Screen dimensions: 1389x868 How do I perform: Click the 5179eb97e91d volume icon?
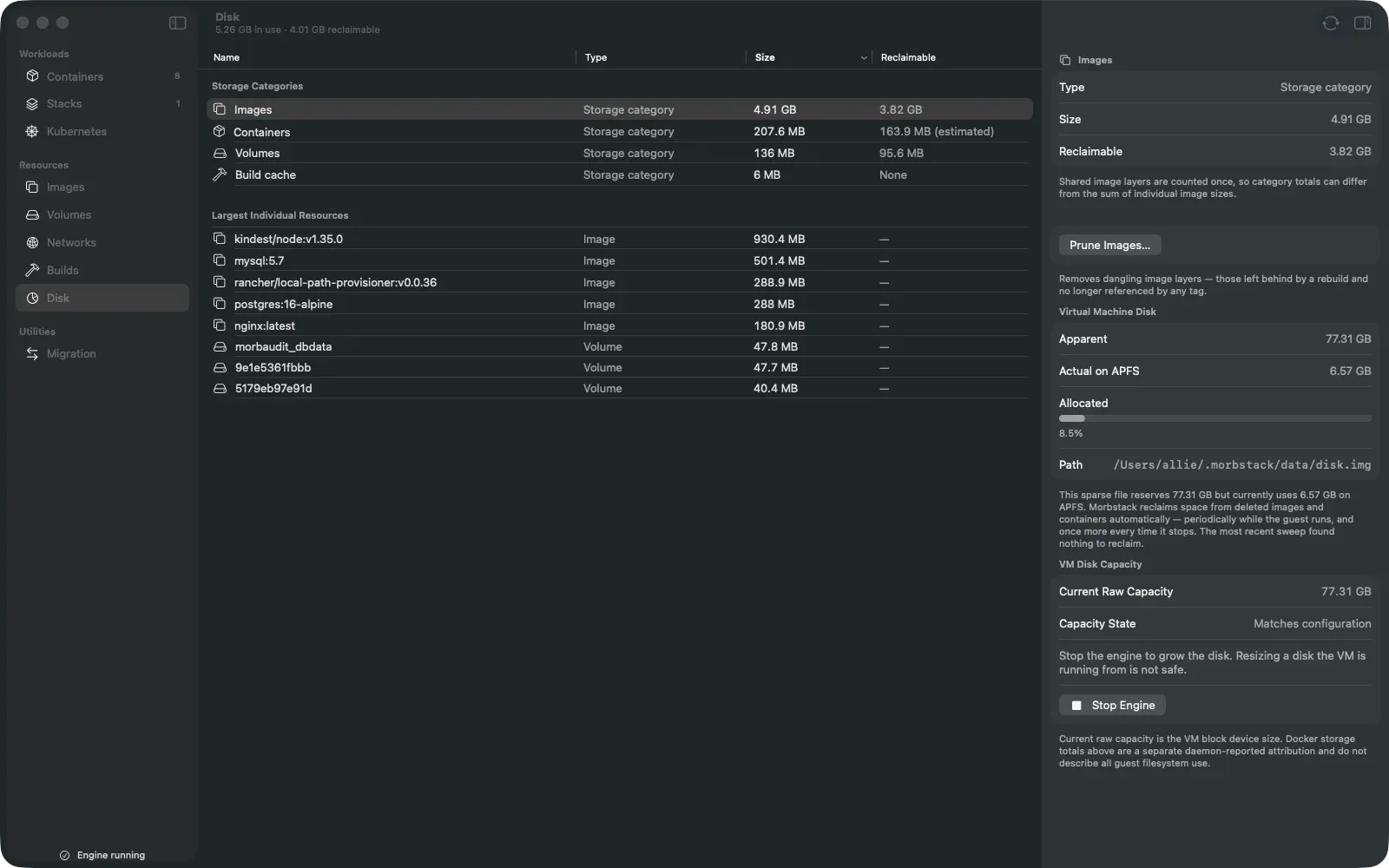click(220, 388)
